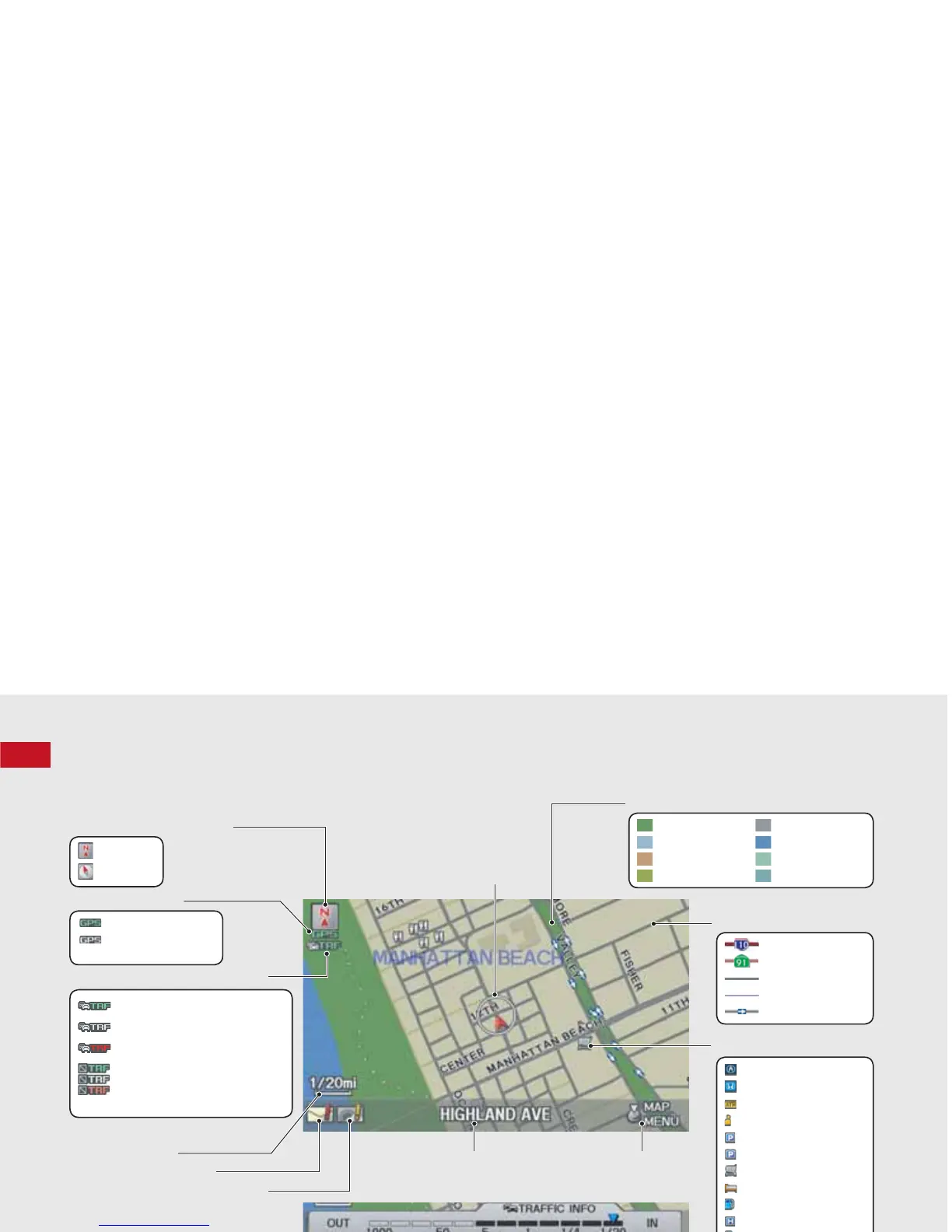Screen dimensions: 952x1232
Task: Click the yellow ATM landmark icon
Action: 730,1104
